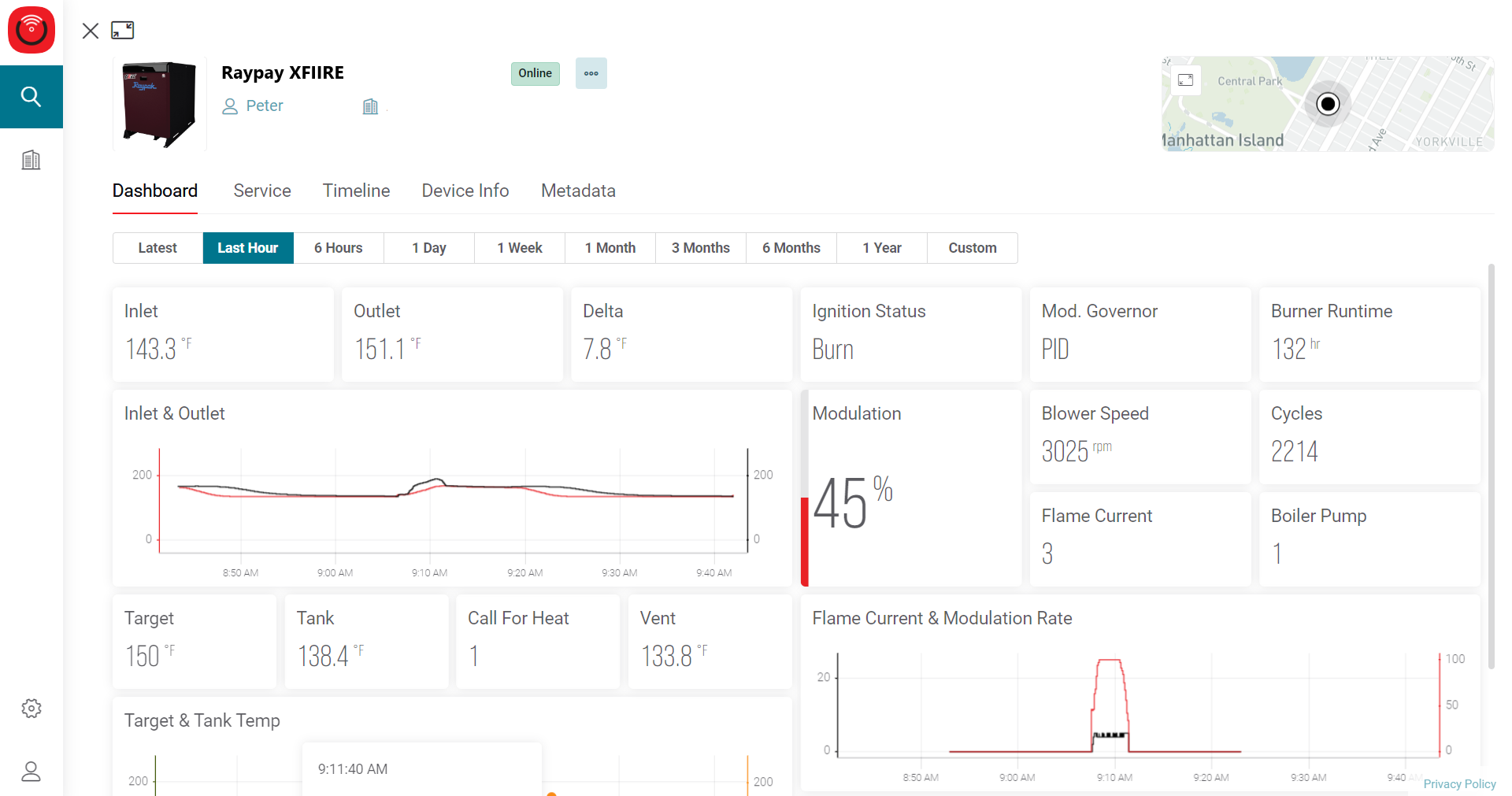Open the buildings icon in sidebar
This screenshot has width=1512, height=796.
pyautogui.click(x=31, y=160)
